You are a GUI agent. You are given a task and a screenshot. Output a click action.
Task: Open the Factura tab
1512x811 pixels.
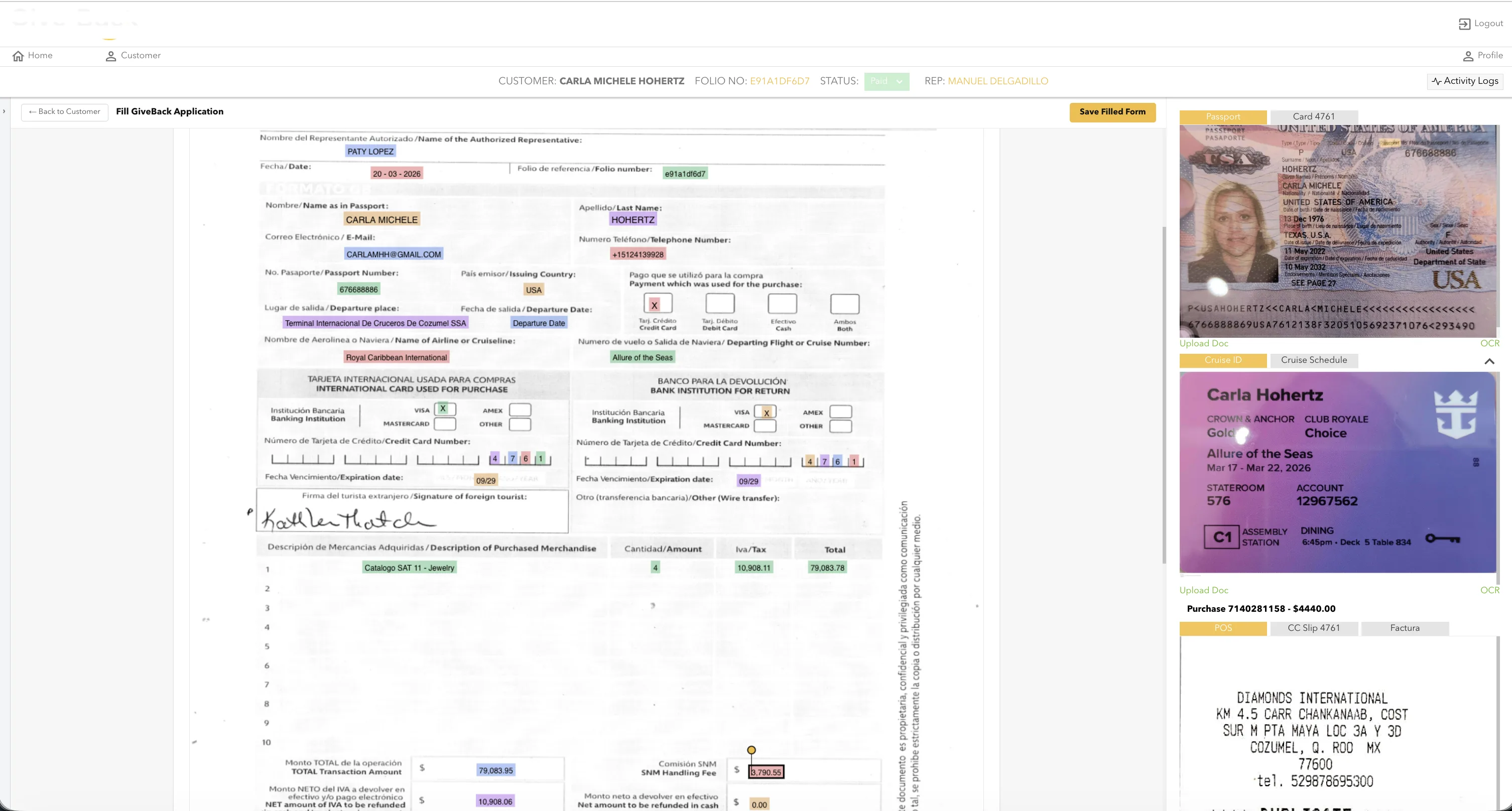(1405, 628)
